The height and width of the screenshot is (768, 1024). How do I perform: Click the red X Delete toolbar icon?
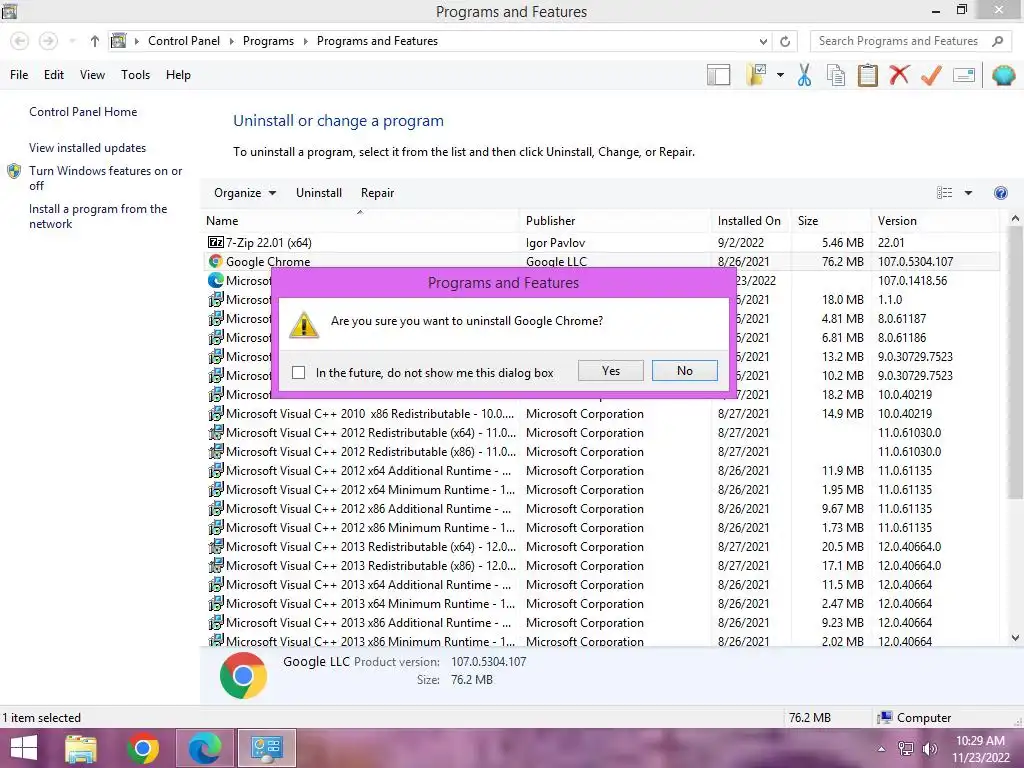click(x=899, y=75)
